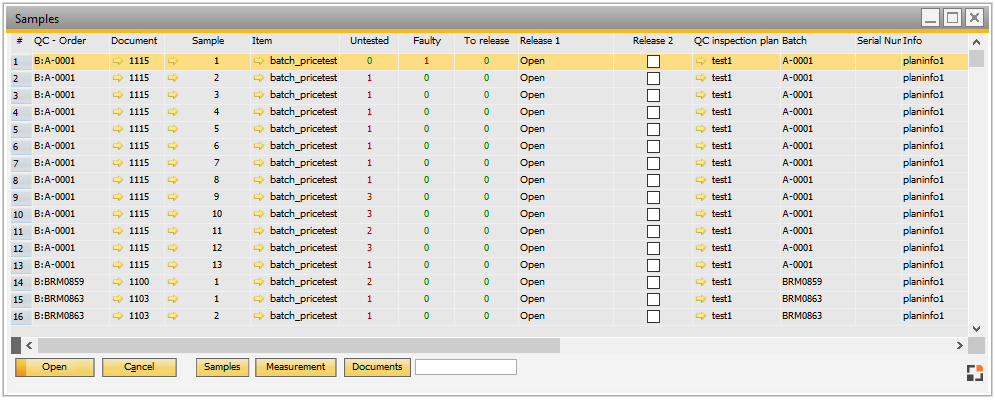Open the QC inspection plan arrow in row 3
995x401 pixels.
pyautogui.click(x=700, y=95)
